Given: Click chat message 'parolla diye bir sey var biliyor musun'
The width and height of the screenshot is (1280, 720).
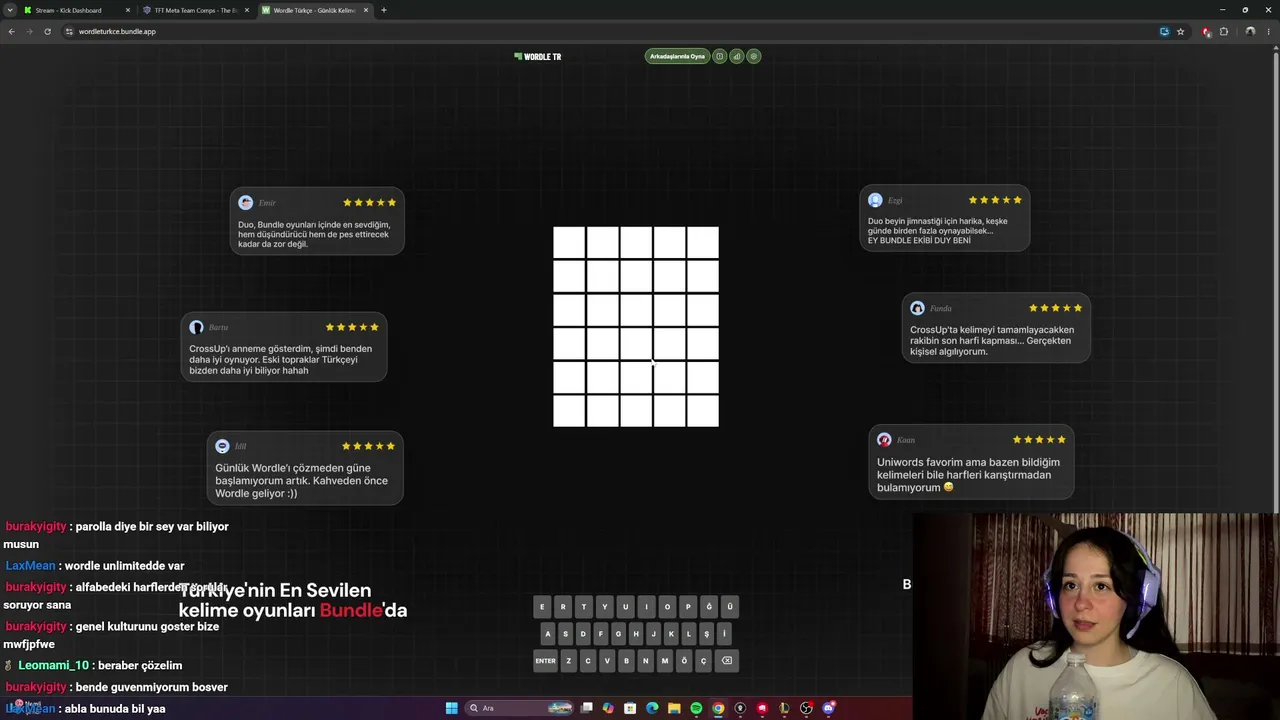Looking at the screenshot, I should coord(117,536).
